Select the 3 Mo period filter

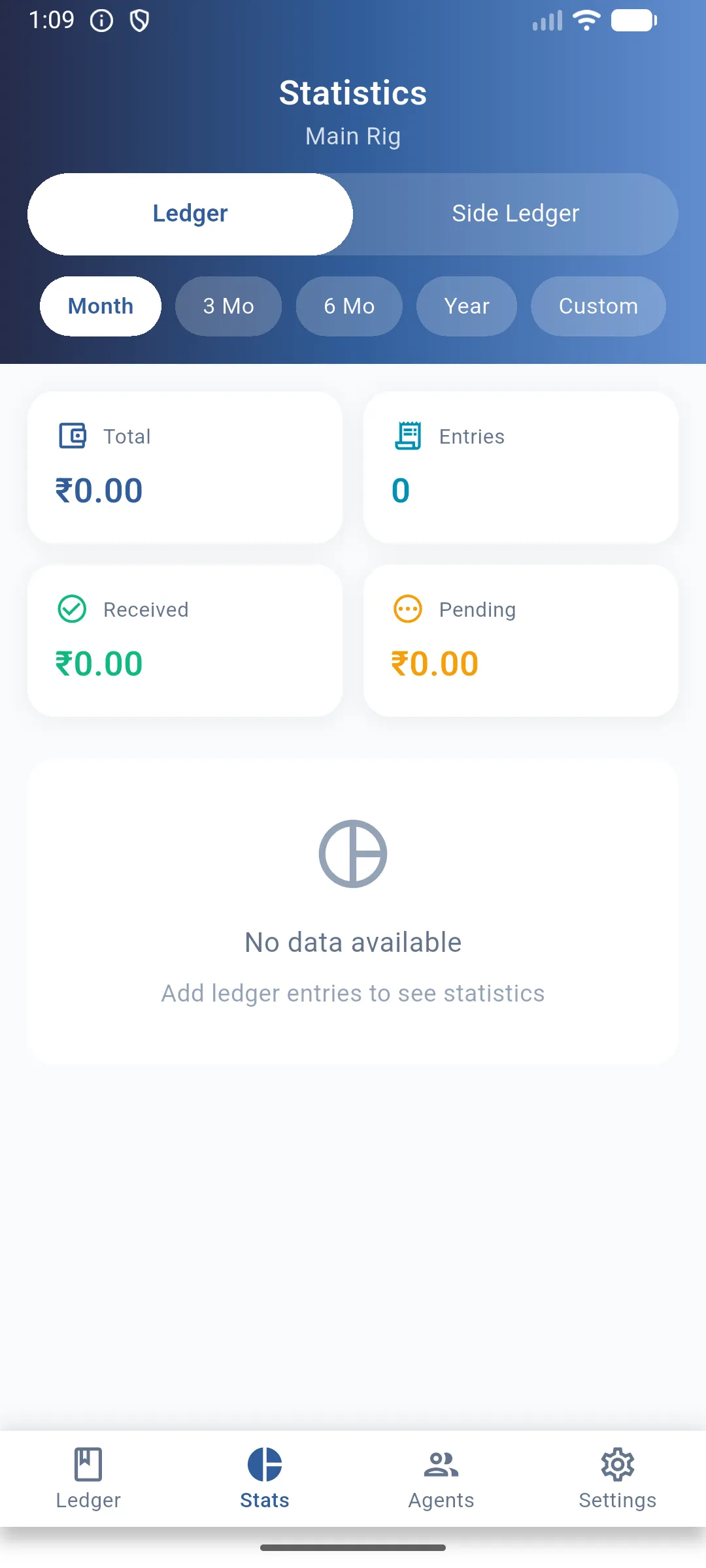[x=228, y=306]
